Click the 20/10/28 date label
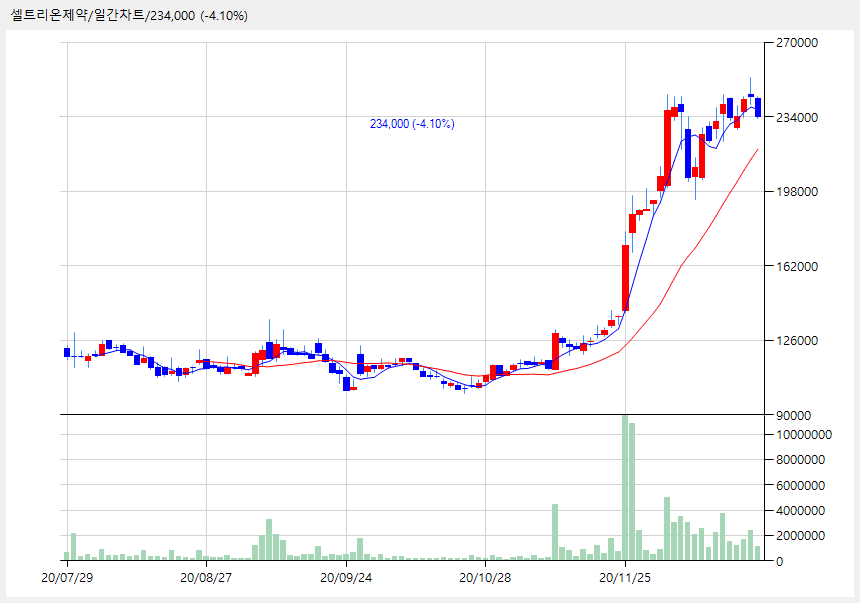The width and height of the screenshot is (860, 603). tap(485, 578)
